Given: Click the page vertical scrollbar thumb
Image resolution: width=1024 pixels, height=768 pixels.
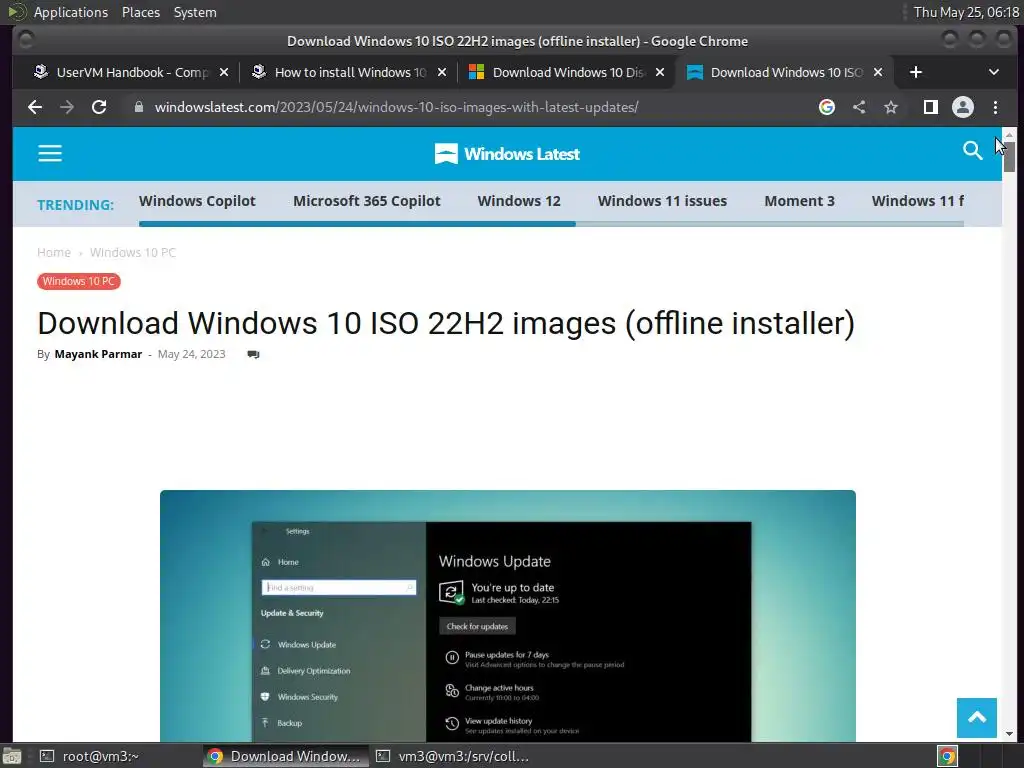Looking at the screenshot, I should 1009,155.
